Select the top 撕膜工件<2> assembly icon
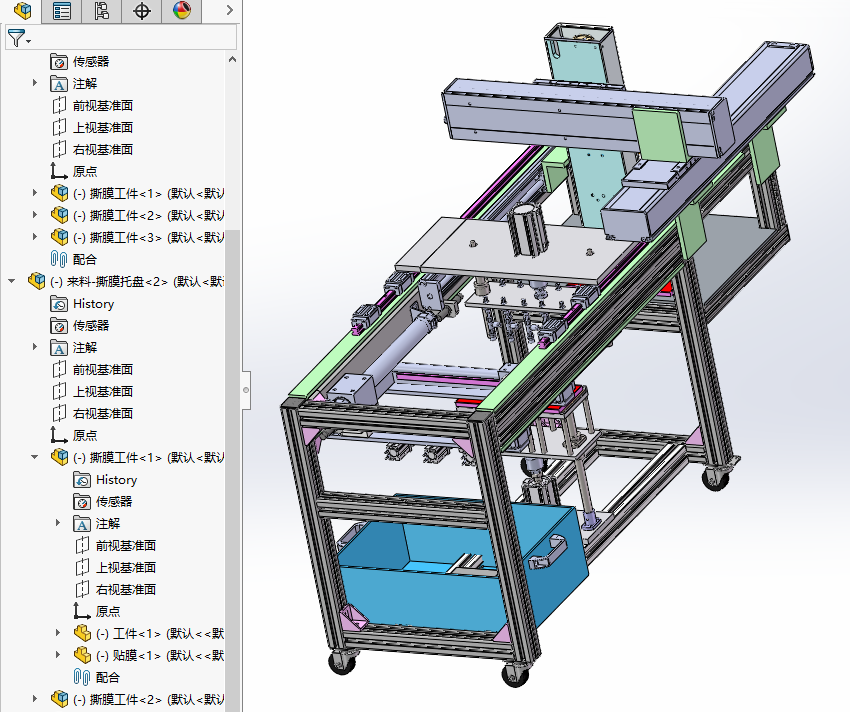Image resolution: width=850 pixels, height=712 pixels. [x=59, y=215]
